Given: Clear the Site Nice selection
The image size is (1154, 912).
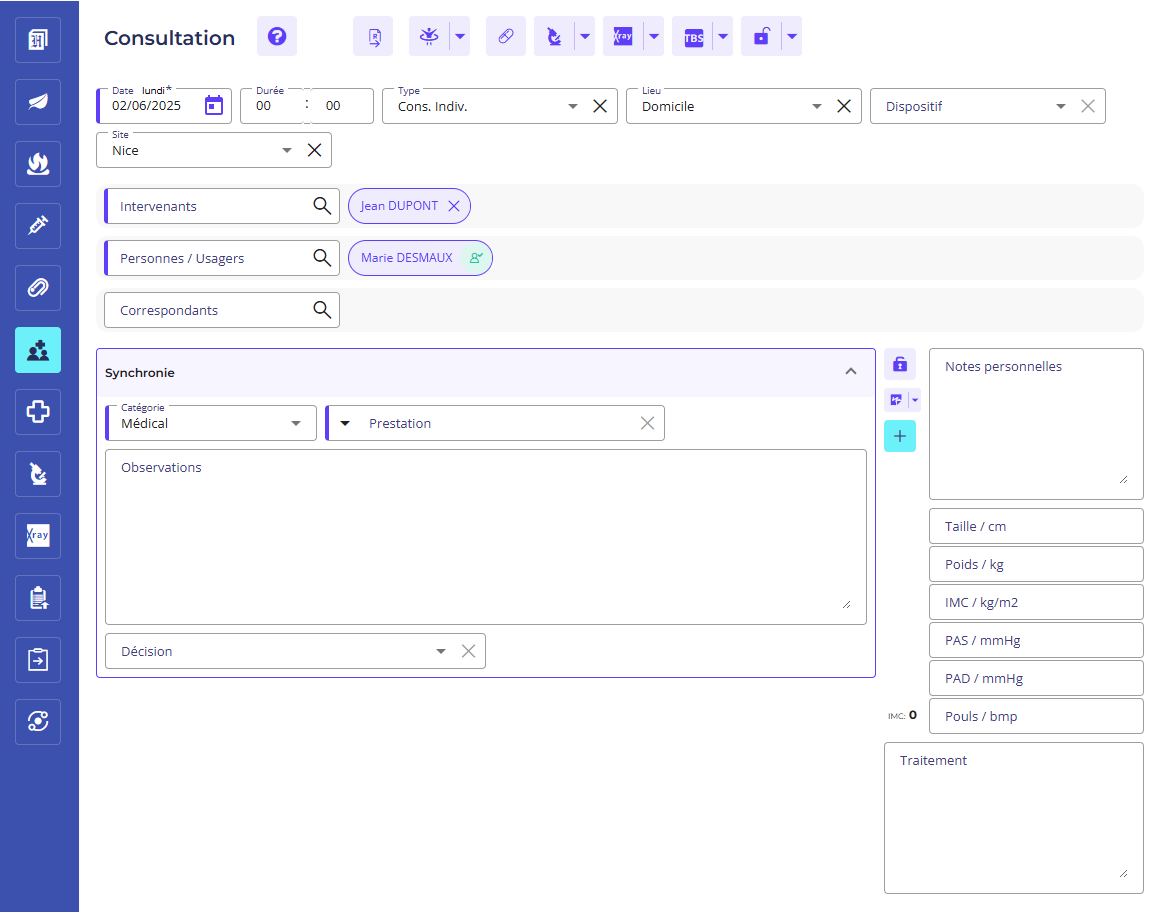Looking at the screenshot, I should pos(314,150).
